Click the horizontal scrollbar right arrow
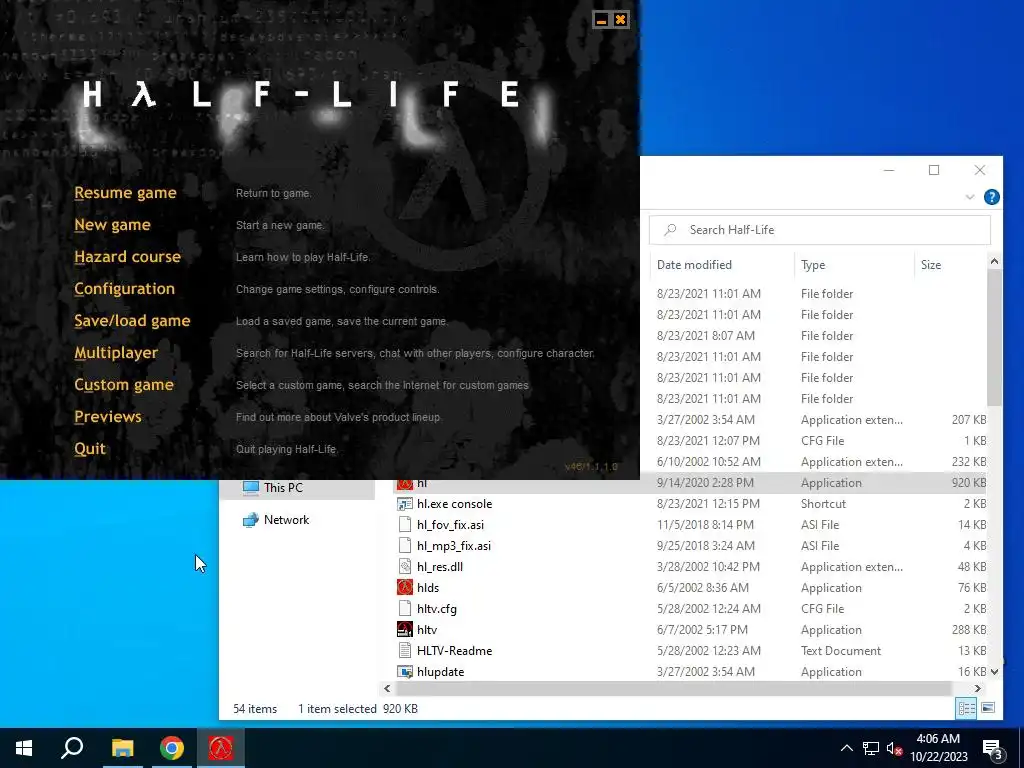1024x768 pixels. click(978, 688)
